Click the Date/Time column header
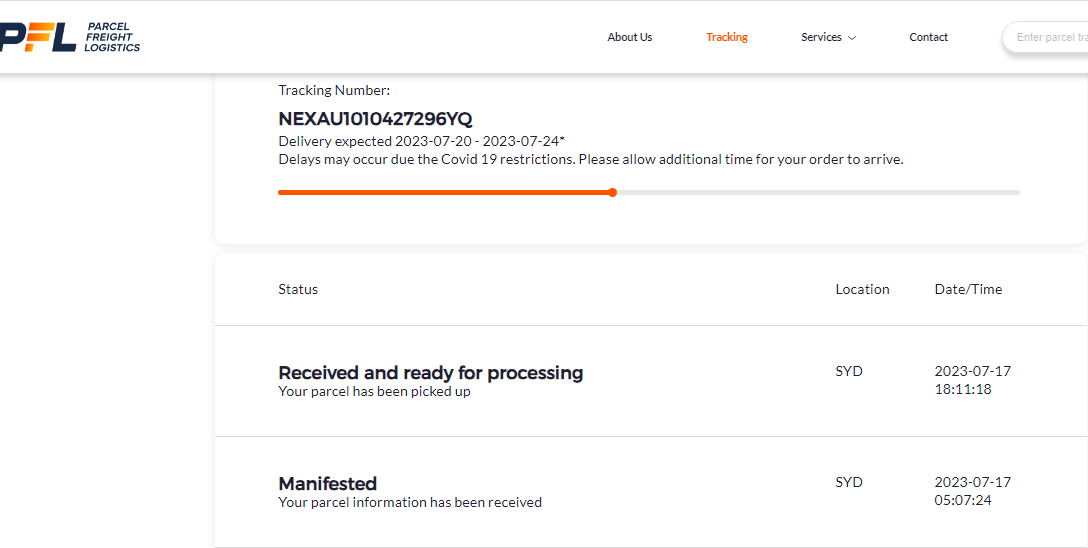1088x548 pixels. (x=968, y=289)
